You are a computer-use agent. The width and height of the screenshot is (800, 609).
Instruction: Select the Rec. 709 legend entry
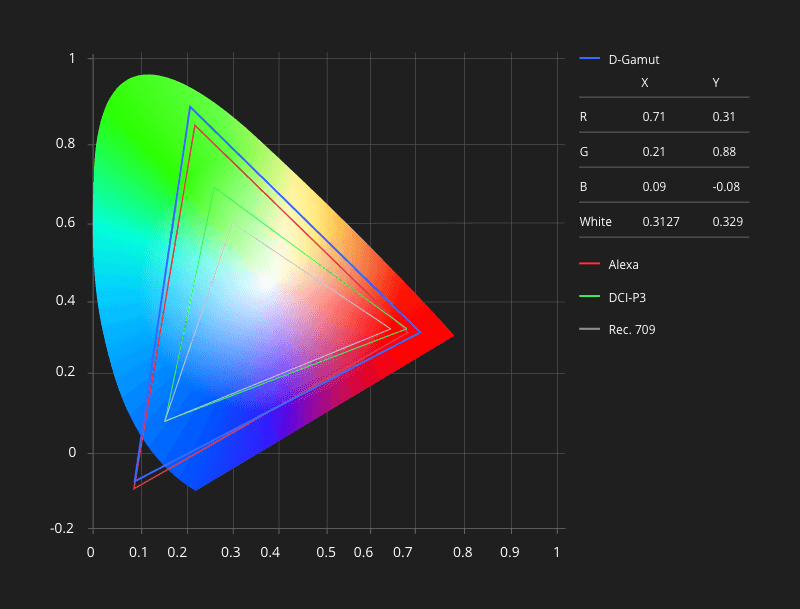click(x=617, y=329)
